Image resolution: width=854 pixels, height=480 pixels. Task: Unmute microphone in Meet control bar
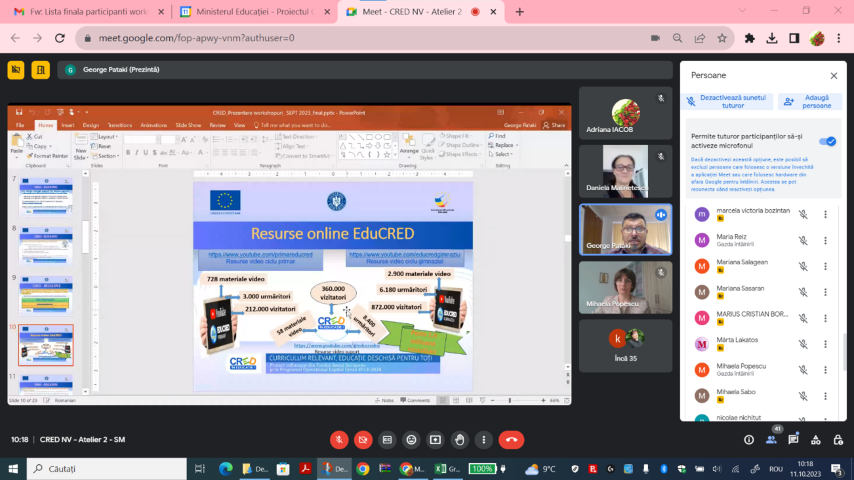pos(339,439)
